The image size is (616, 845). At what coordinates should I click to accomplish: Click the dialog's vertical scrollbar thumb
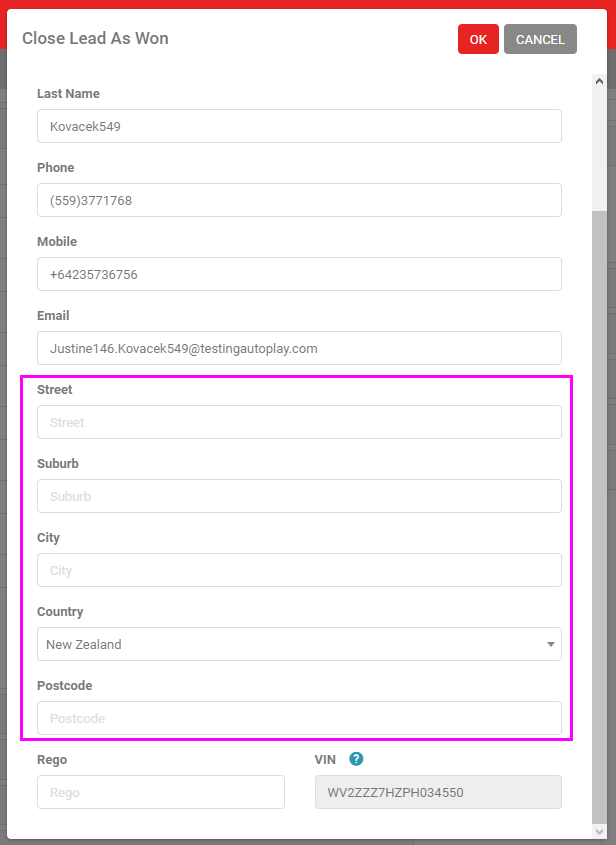pyautogui.click(x=599, y=517)
